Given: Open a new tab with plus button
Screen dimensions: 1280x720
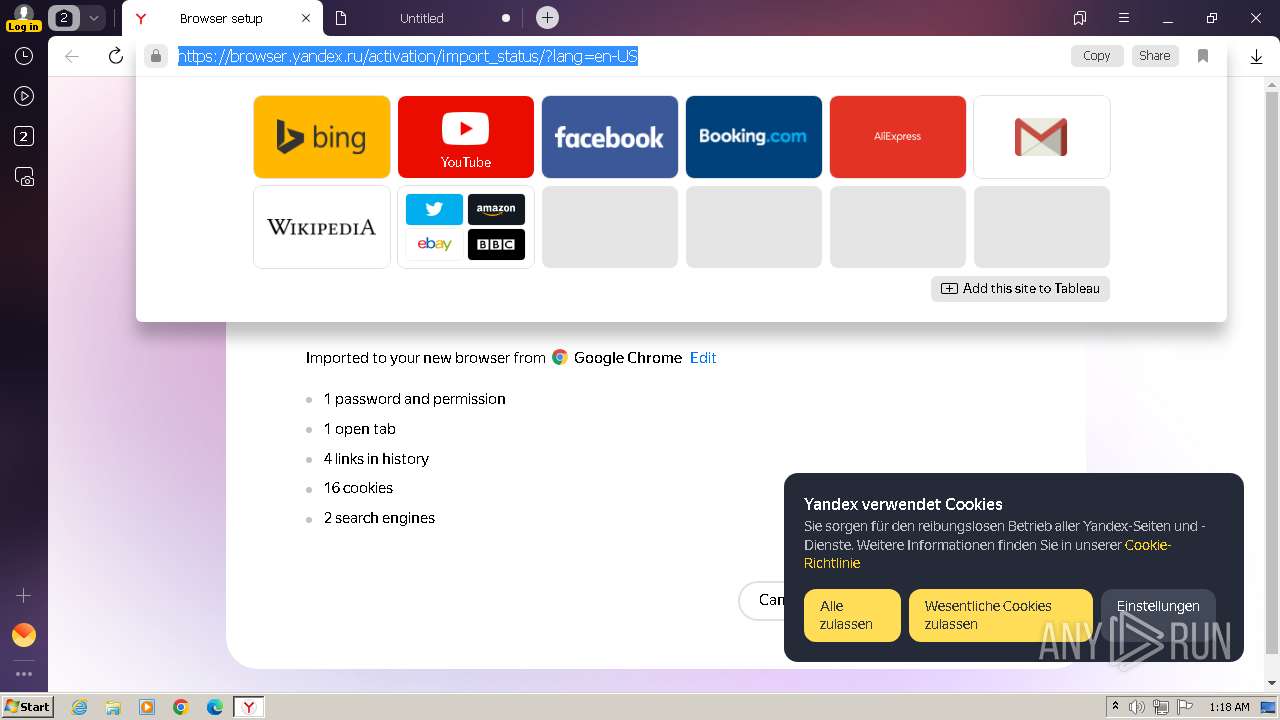Looking at the screenshot, I should pyautogui.click(x=547, y=18).
